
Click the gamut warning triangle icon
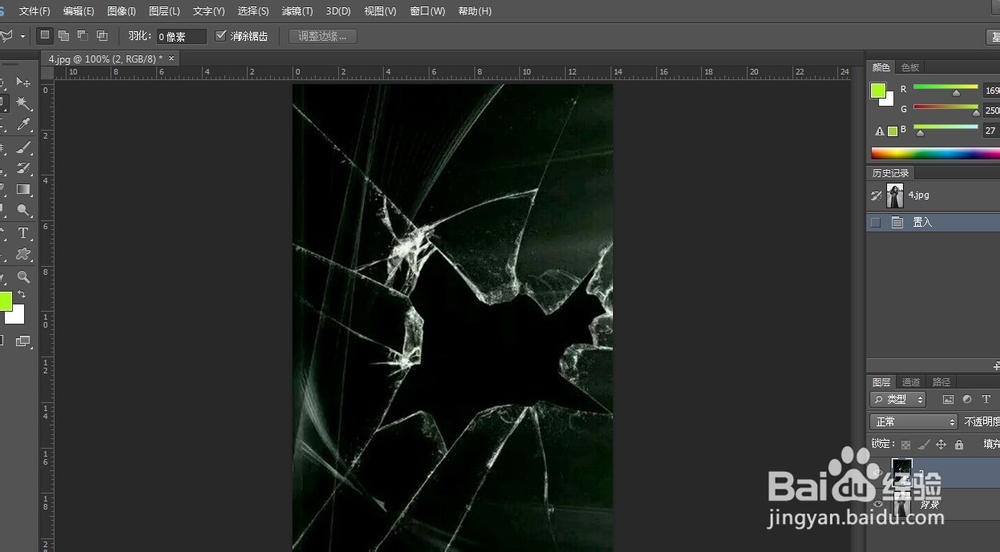879,131
